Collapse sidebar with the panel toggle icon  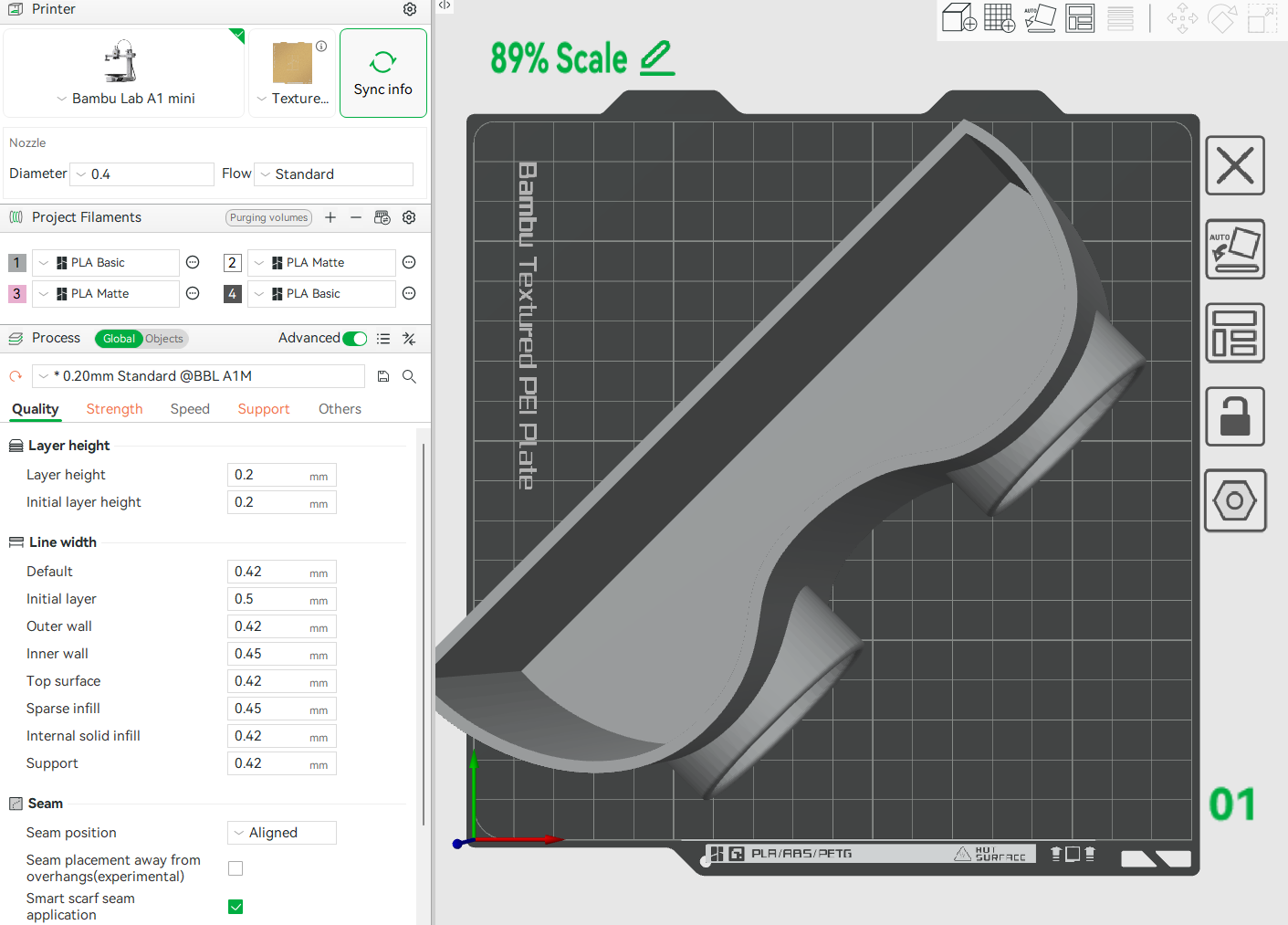coord(445,5)
